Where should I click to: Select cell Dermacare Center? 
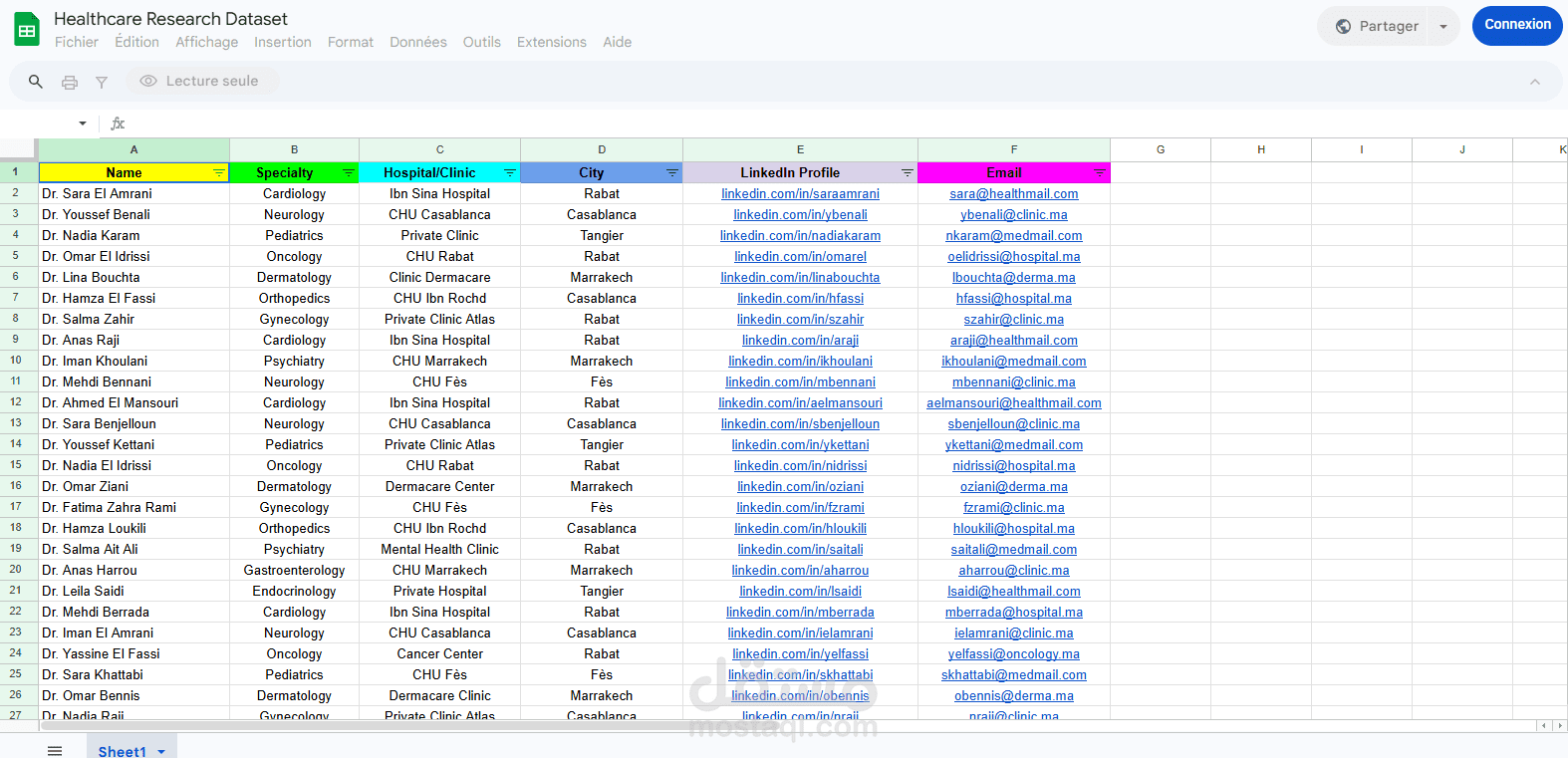440,487
